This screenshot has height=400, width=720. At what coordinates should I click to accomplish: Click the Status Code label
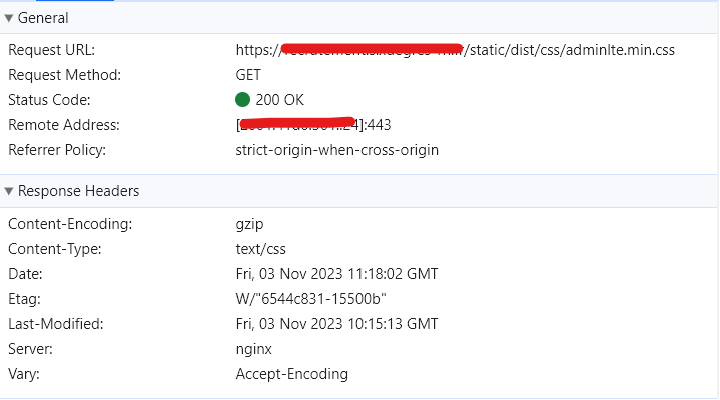pyautogui.click(x=49, y=100)
